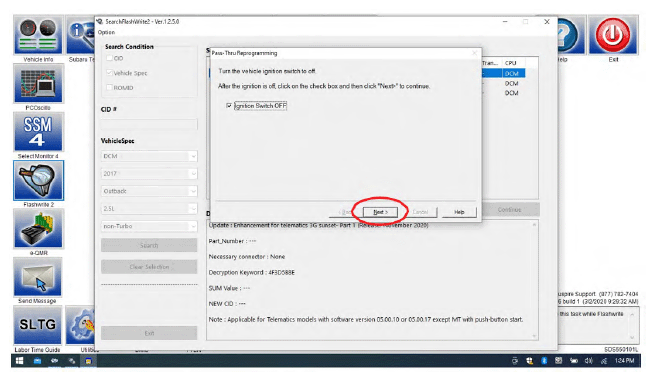Toggle the Vehicle Spec checkbox

point(109,73)
